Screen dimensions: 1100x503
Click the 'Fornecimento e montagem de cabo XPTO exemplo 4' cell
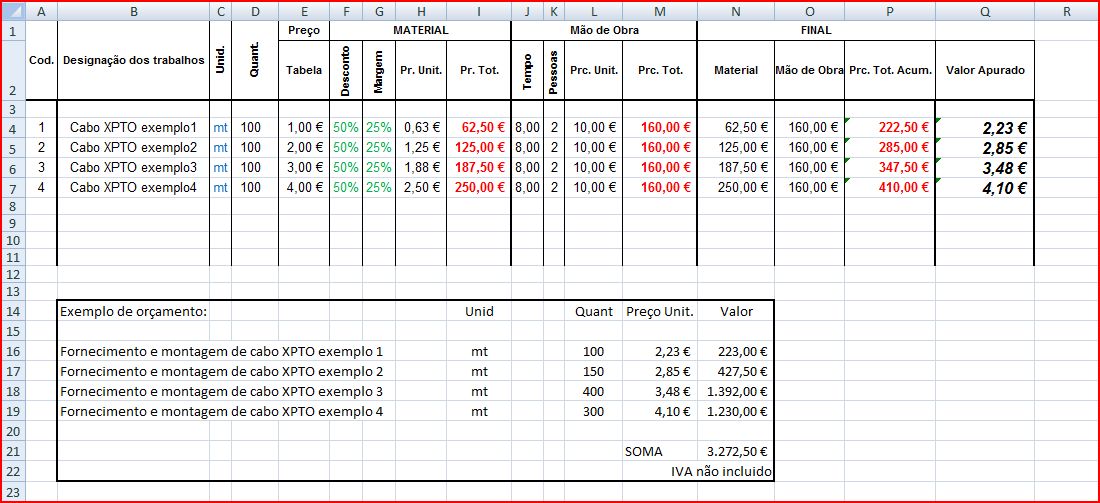tap(222, 411)
